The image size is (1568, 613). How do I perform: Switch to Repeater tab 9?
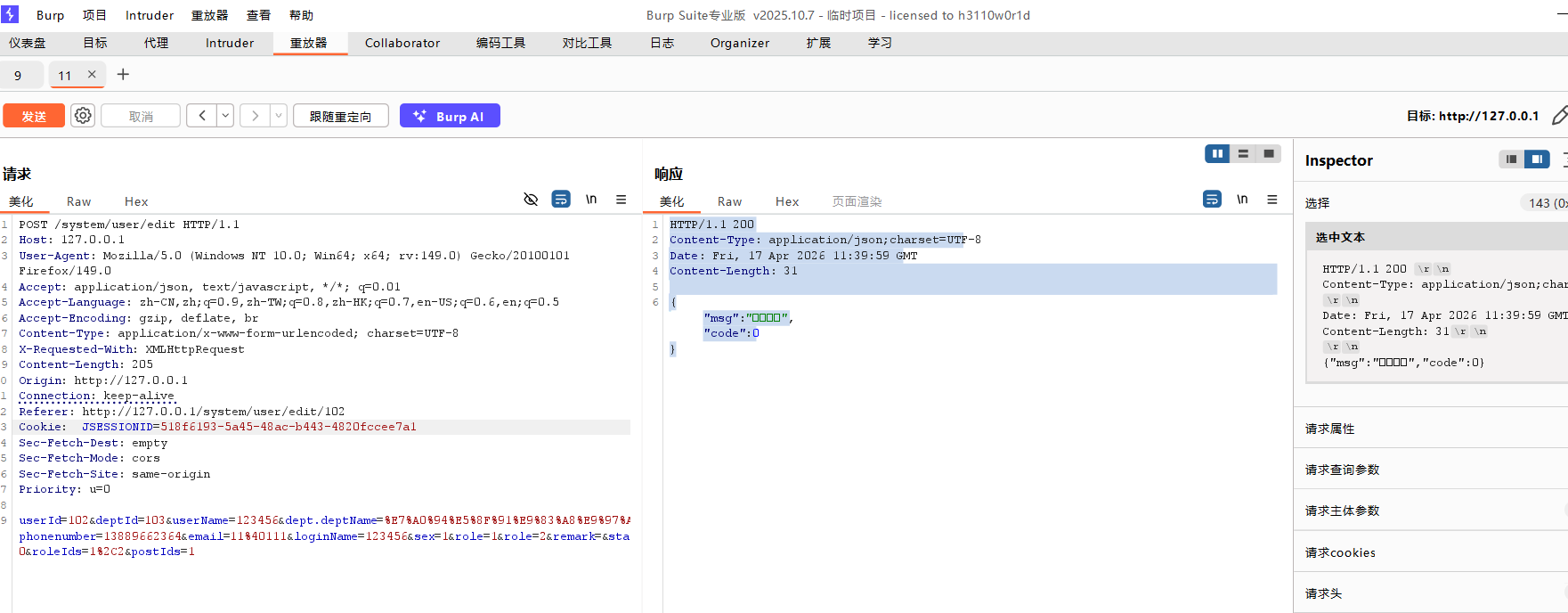[18, 76]
